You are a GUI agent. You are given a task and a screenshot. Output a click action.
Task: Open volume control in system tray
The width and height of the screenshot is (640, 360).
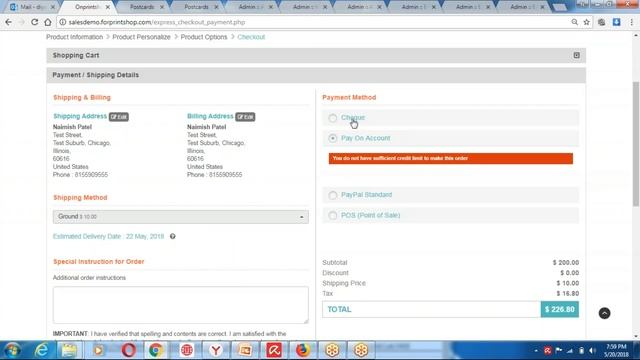(x=592, y=351)
